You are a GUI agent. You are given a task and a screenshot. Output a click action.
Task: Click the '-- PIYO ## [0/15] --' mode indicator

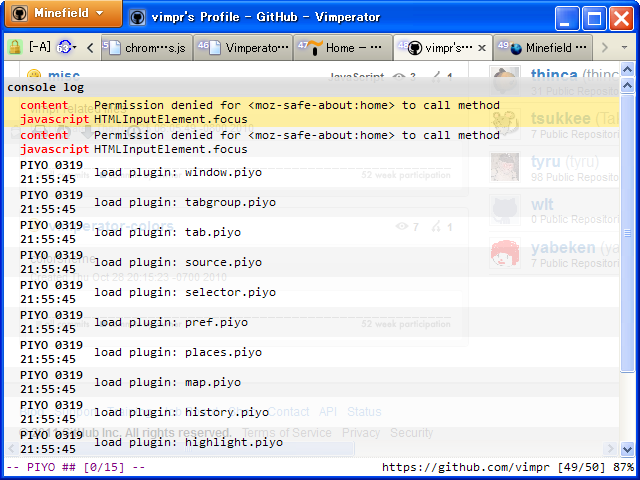[x=76, y=467]
